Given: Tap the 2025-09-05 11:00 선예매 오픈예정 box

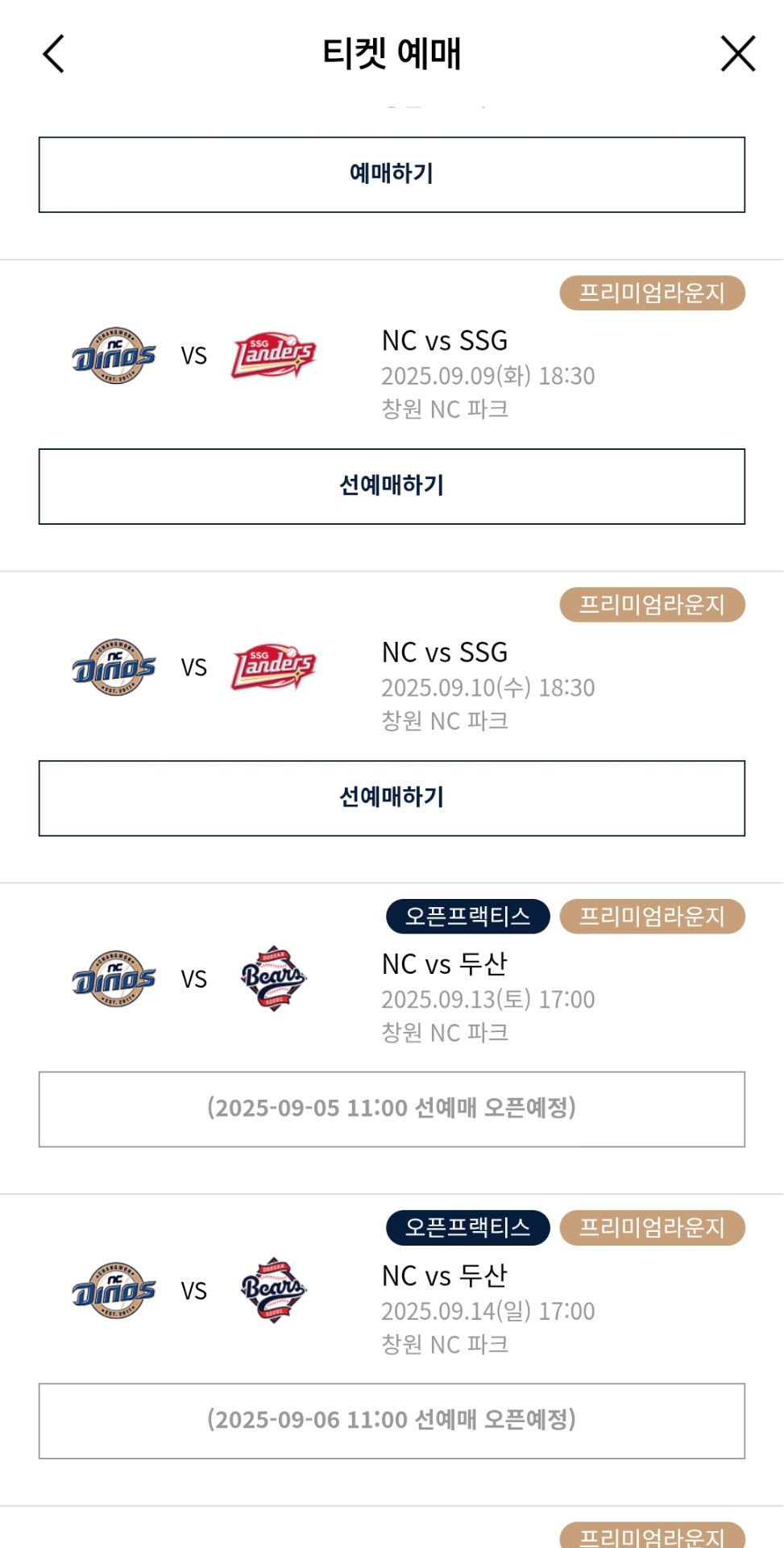Looking at the screenshot, I should [x=392, y=1109].
